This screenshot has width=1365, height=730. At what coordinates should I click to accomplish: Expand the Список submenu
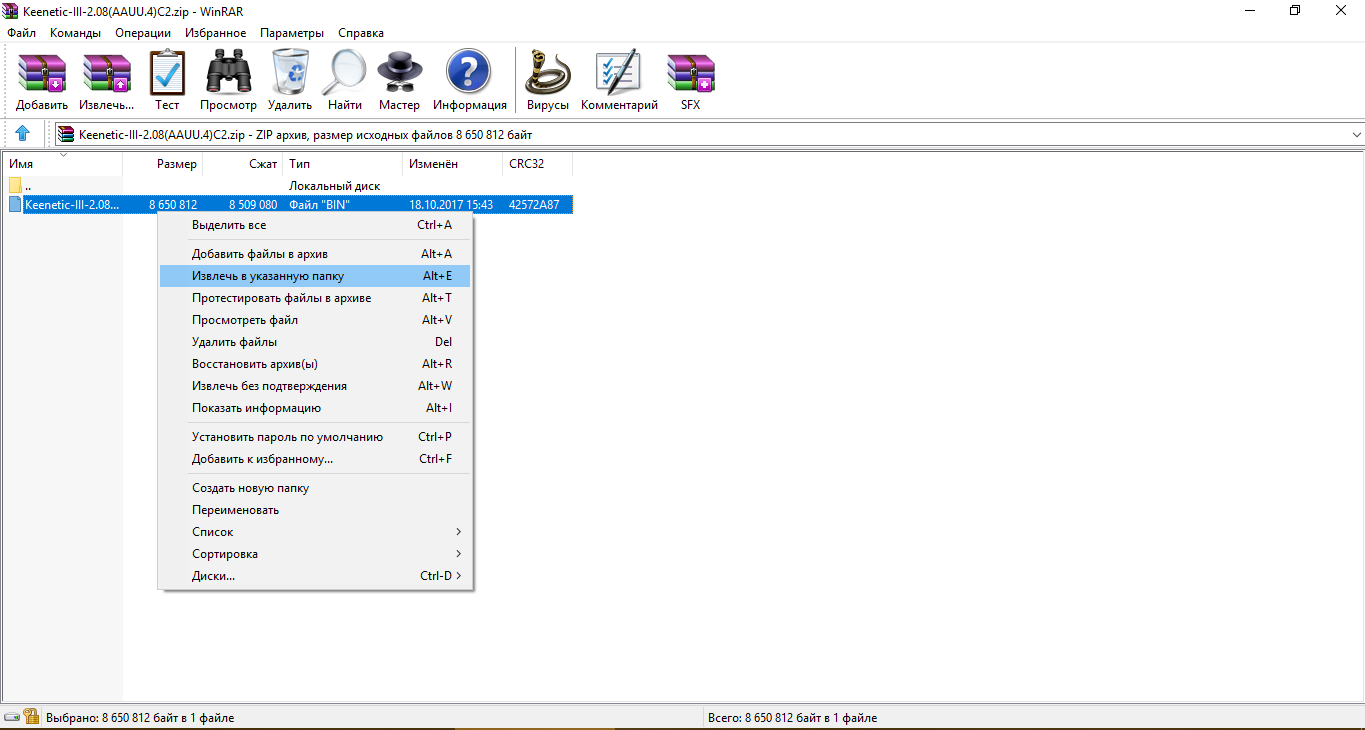[315, 532]
